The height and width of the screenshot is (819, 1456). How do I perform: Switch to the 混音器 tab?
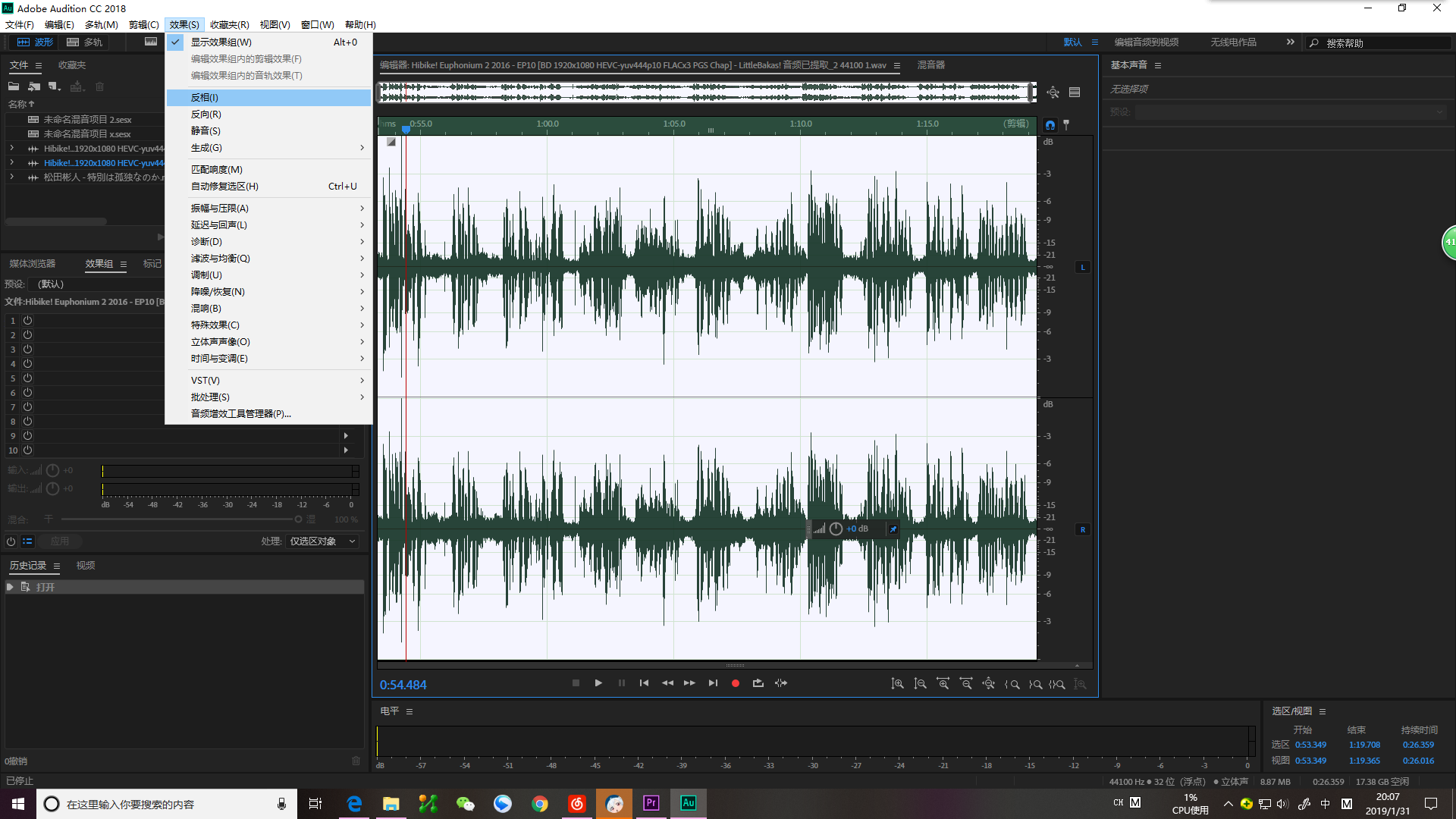[x=930, y=65]
